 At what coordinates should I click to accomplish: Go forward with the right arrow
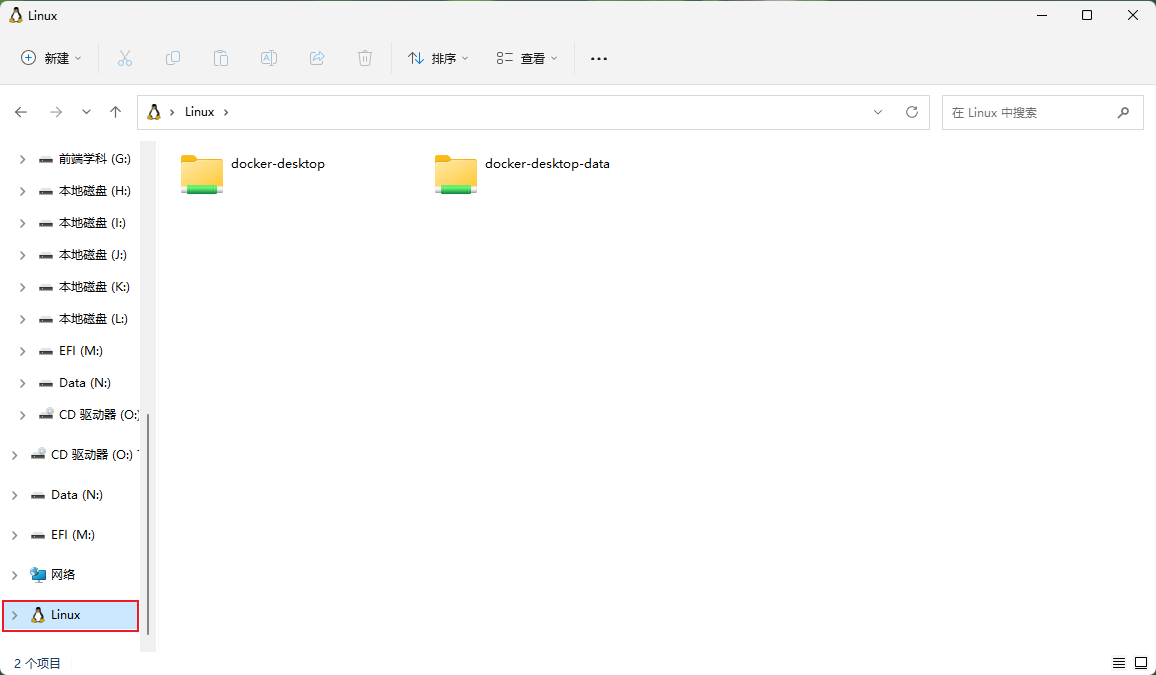tap(56, 112)
